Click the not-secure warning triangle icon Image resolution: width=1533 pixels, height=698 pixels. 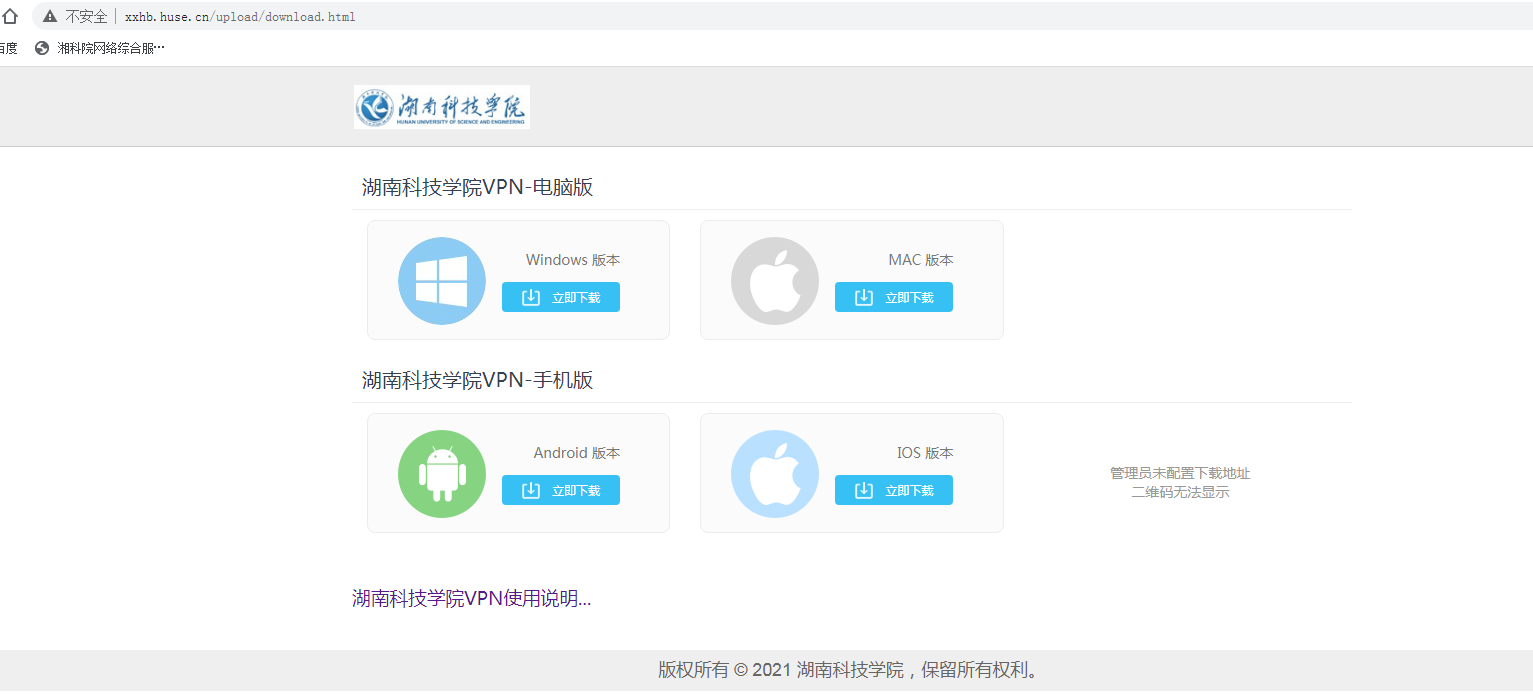point(50,16)
